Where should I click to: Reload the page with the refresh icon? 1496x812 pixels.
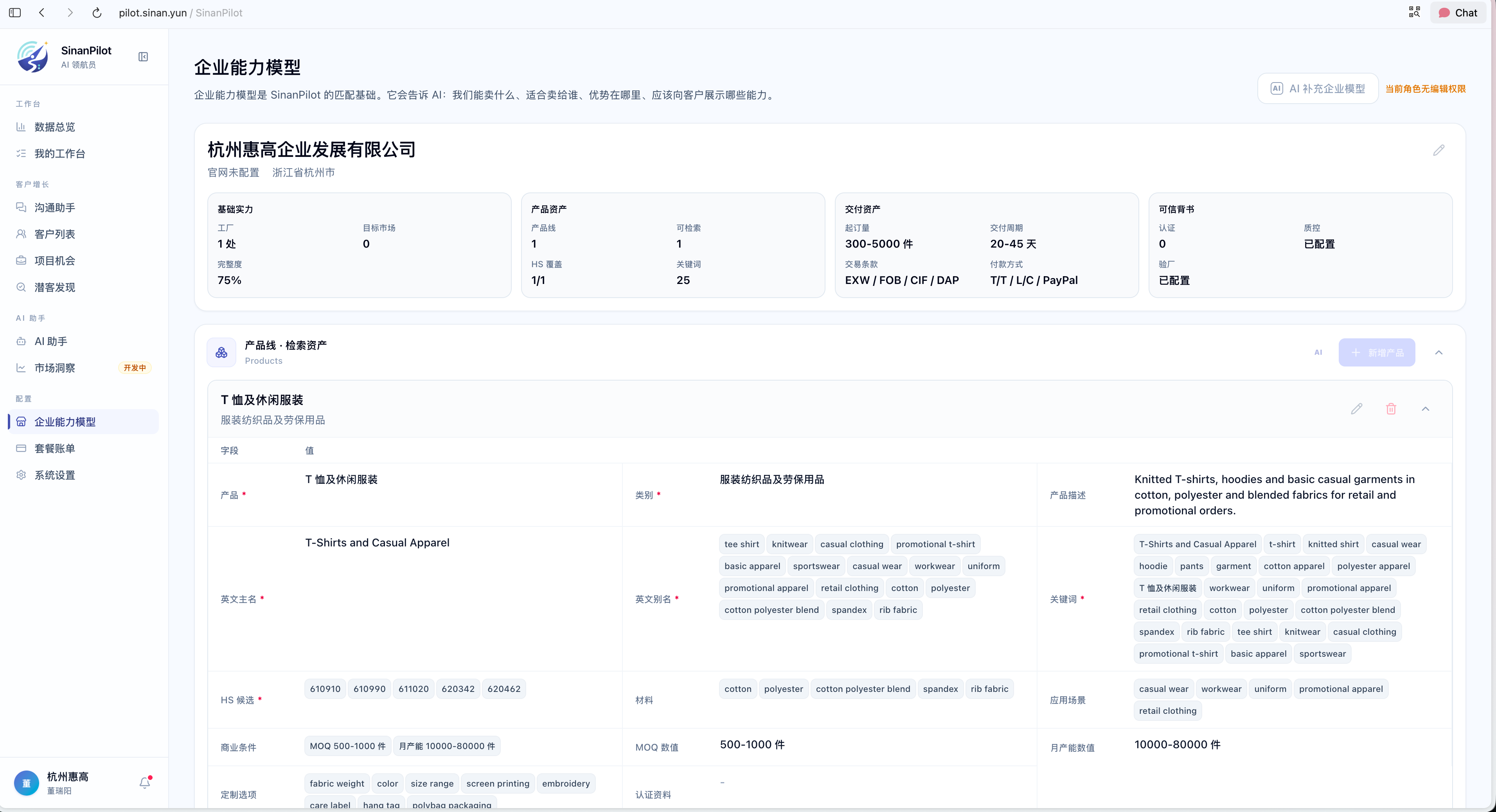(97, 13)
